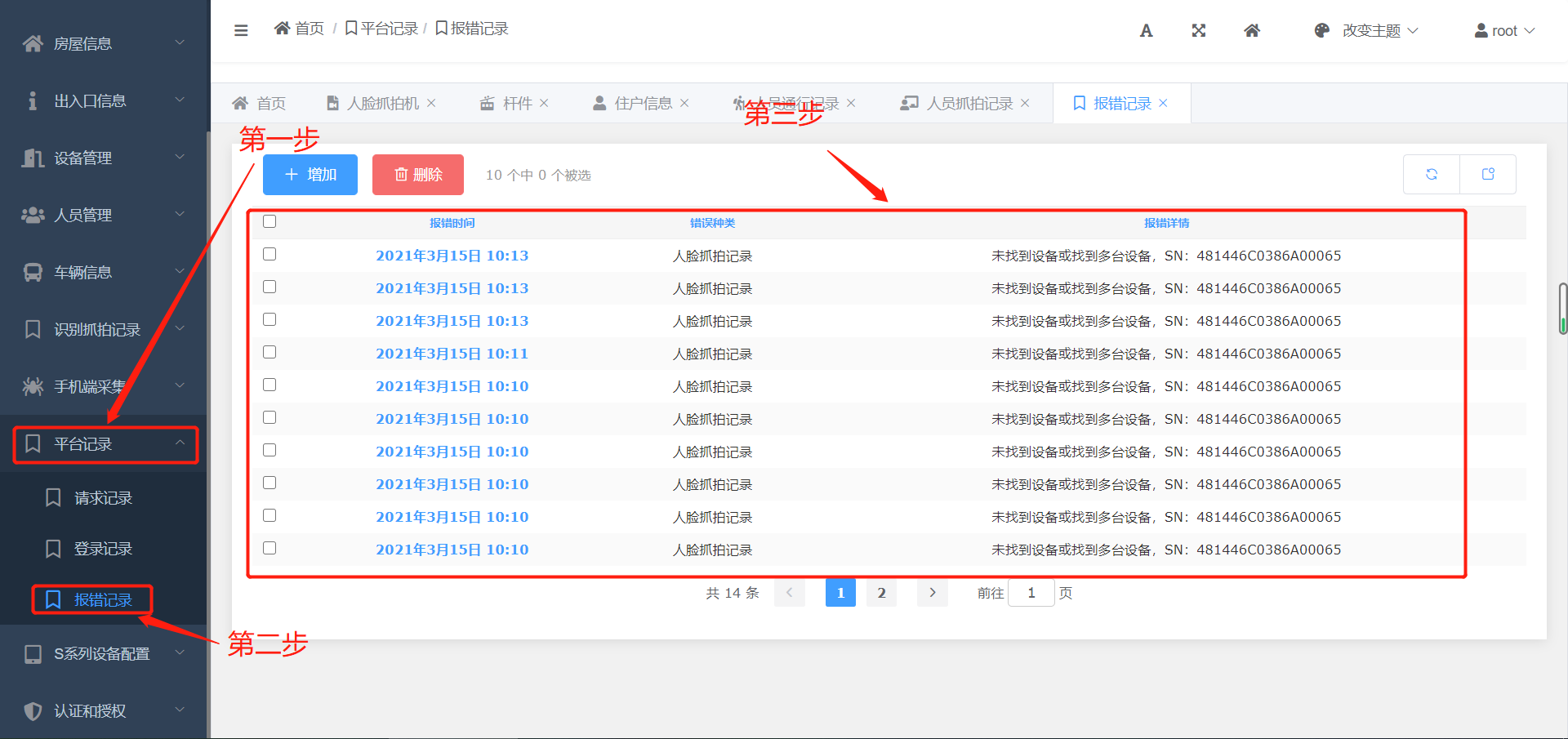Check the first row 10:13 record checkbox
Viewport: 1568px width, 739px height.
(x=269, y=254)
